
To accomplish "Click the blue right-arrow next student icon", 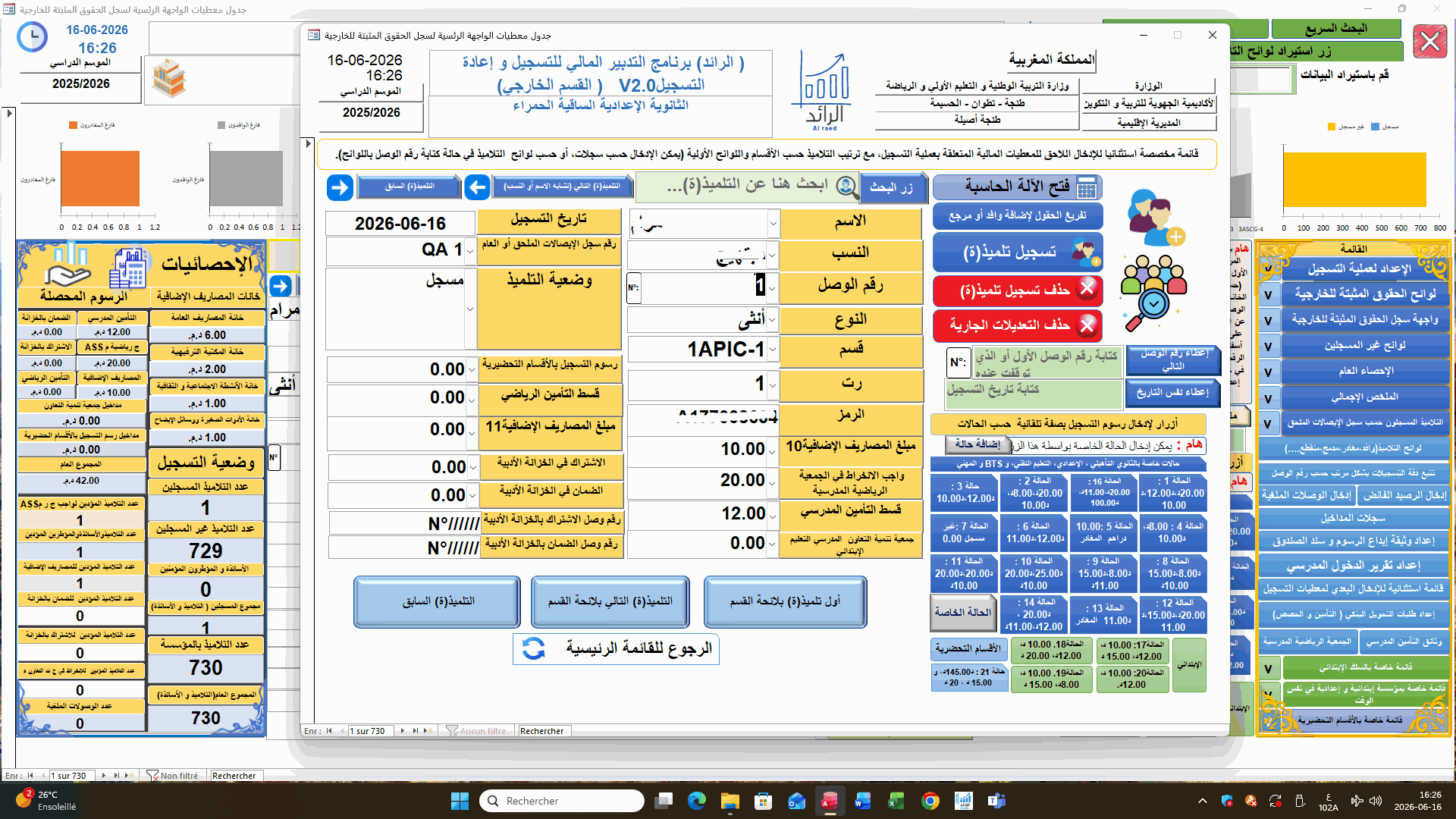I will pos(340,187).
